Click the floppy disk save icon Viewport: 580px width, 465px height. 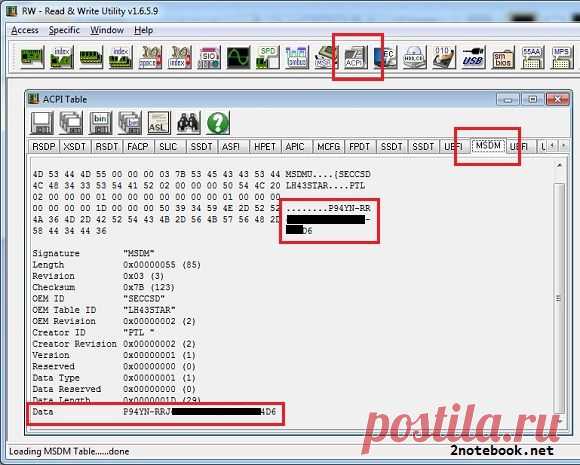pyautogui.click(x=41, y=123)
